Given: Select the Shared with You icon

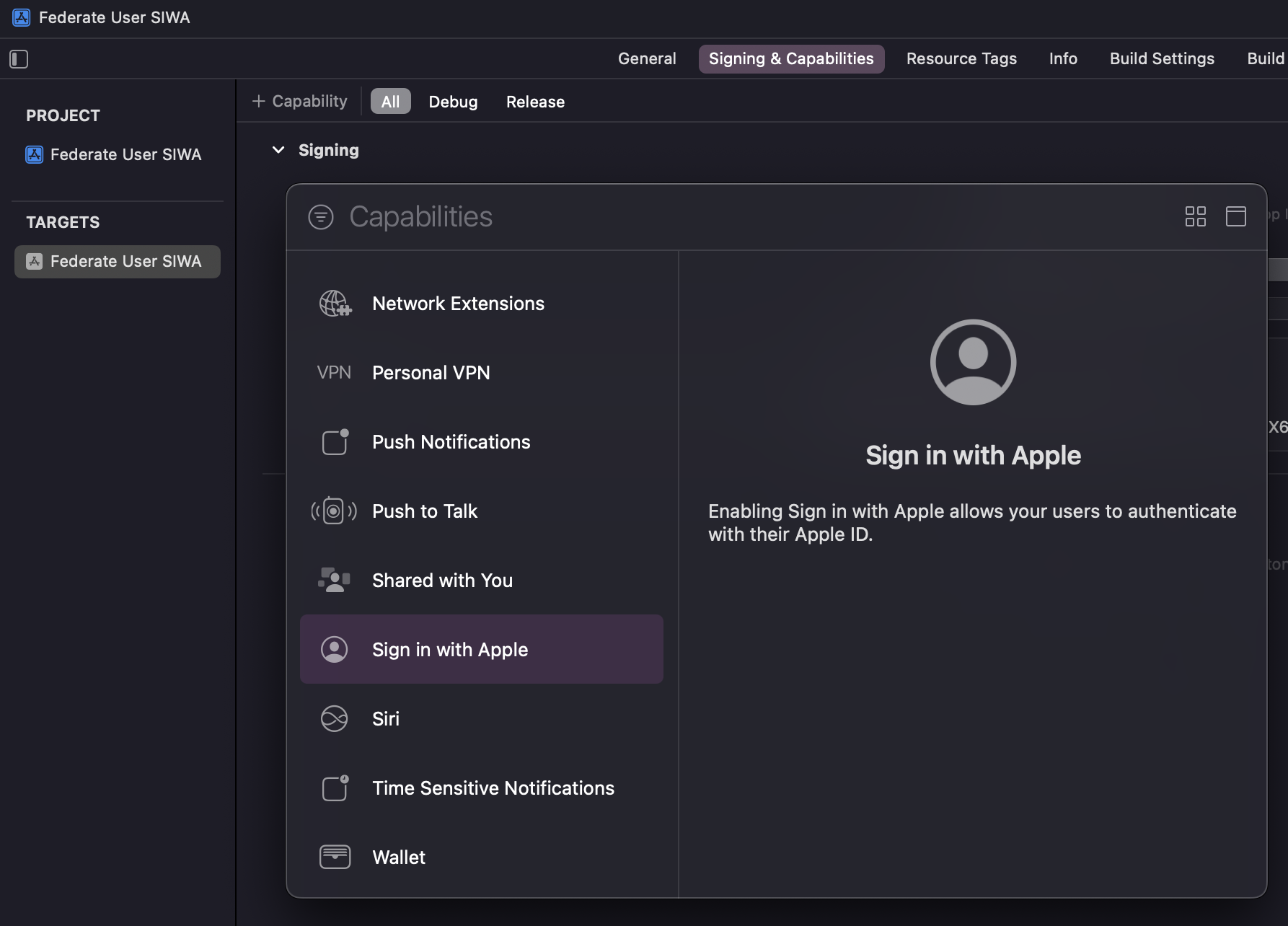Looking at the screenshot, I should pos(334,580).
